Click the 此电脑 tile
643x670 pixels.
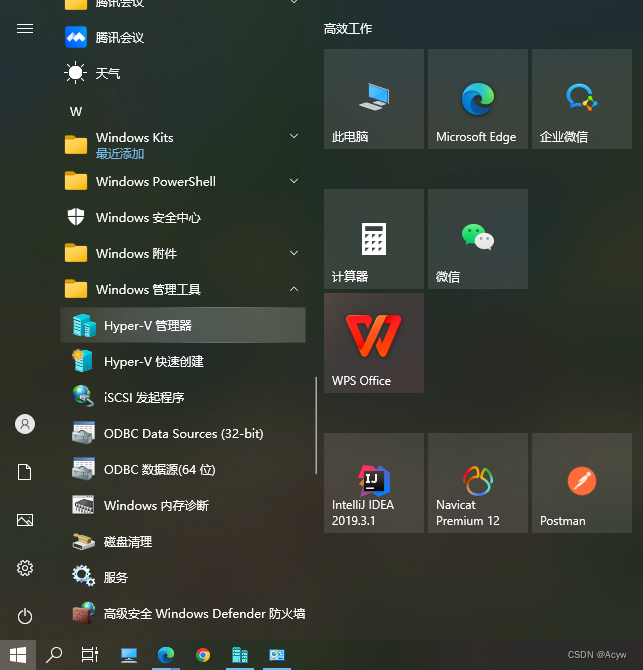click(374, 99)
